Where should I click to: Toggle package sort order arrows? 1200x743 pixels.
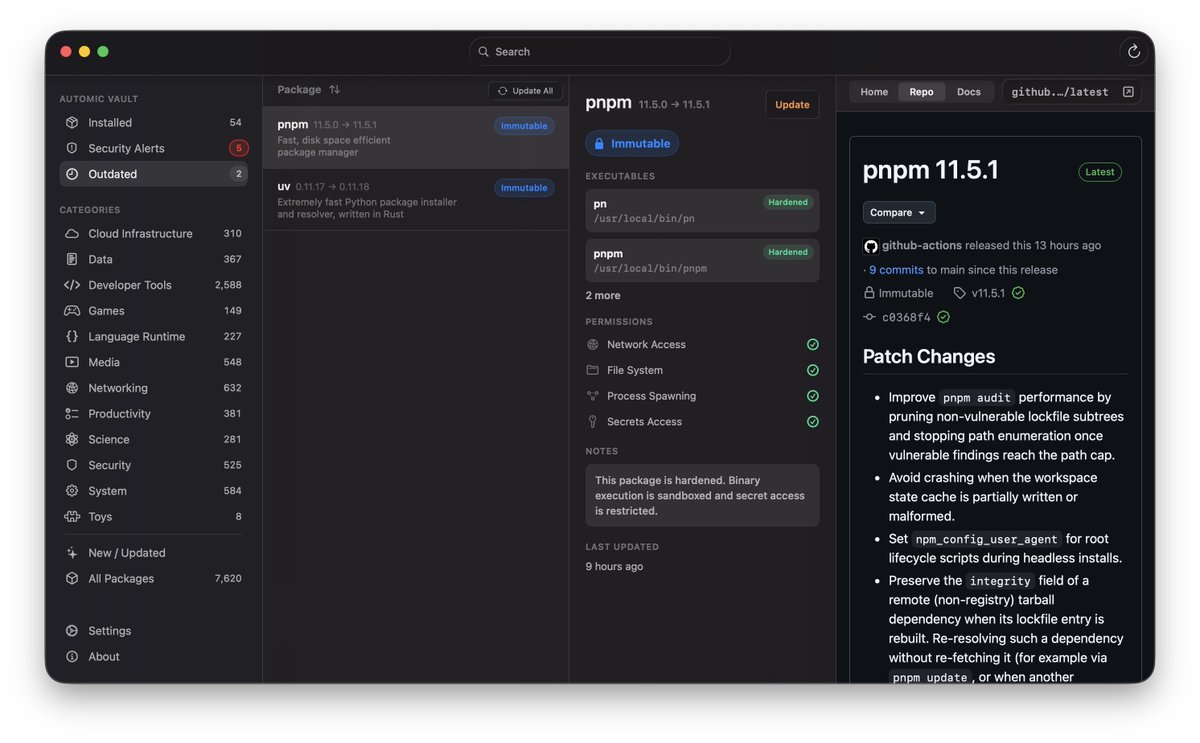[x=335, y=90]
